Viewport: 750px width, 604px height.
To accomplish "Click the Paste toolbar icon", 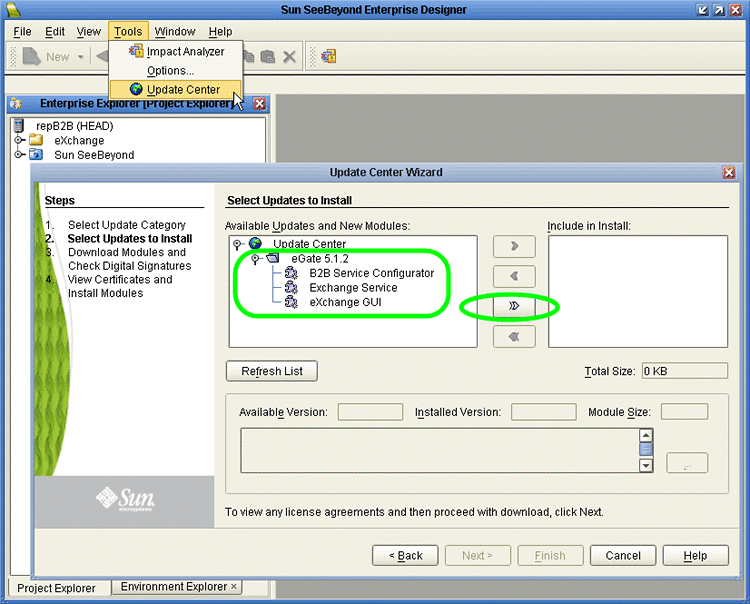I will (267, 56).
